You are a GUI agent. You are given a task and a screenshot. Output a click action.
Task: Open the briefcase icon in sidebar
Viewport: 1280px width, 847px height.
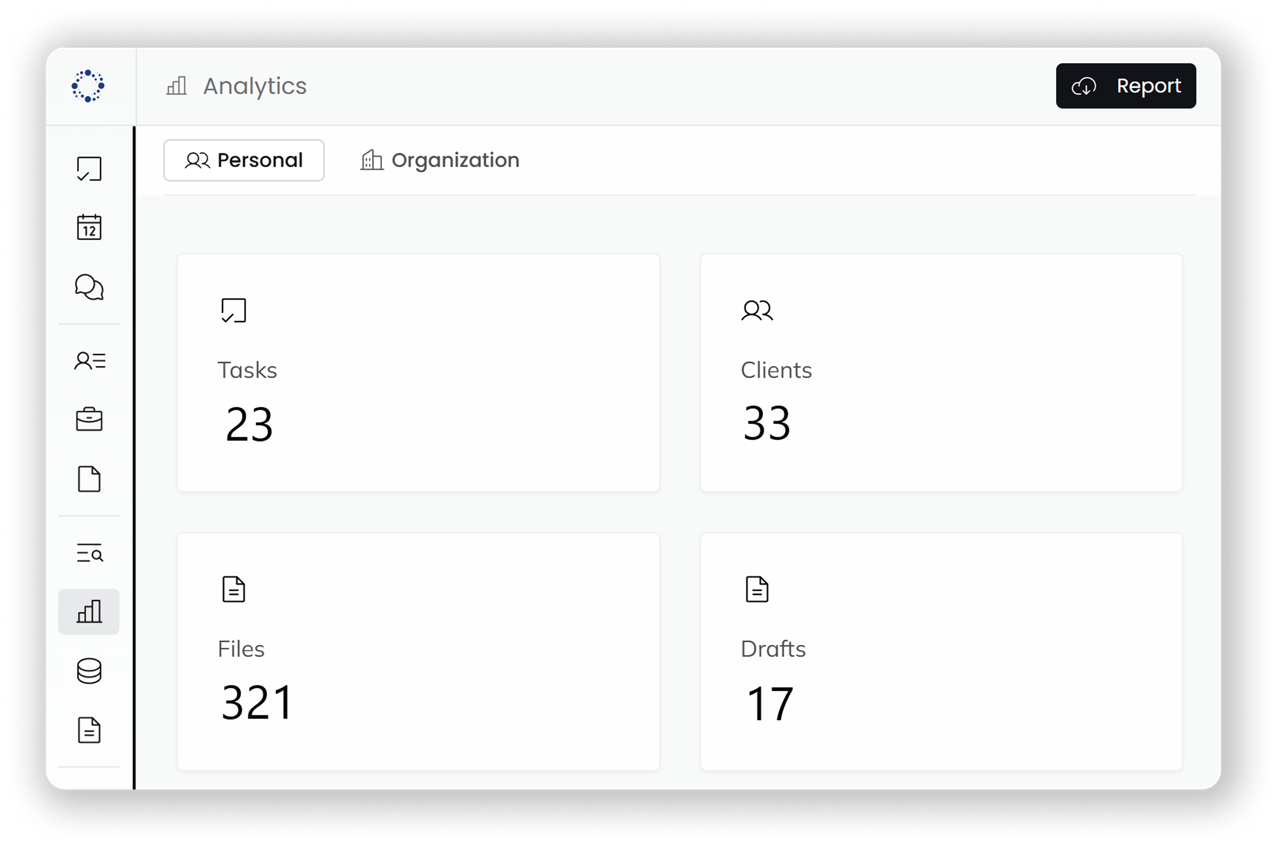point(89,419)
